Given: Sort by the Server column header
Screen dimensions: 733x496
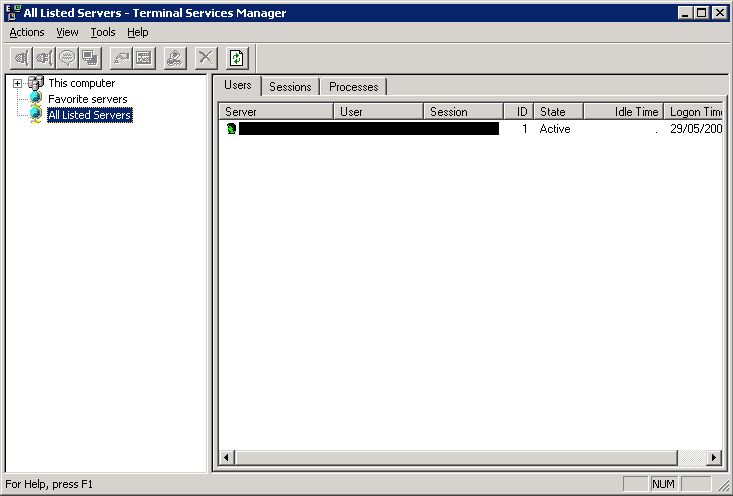Looking at the screenshot, I should [x=276, y=112].
